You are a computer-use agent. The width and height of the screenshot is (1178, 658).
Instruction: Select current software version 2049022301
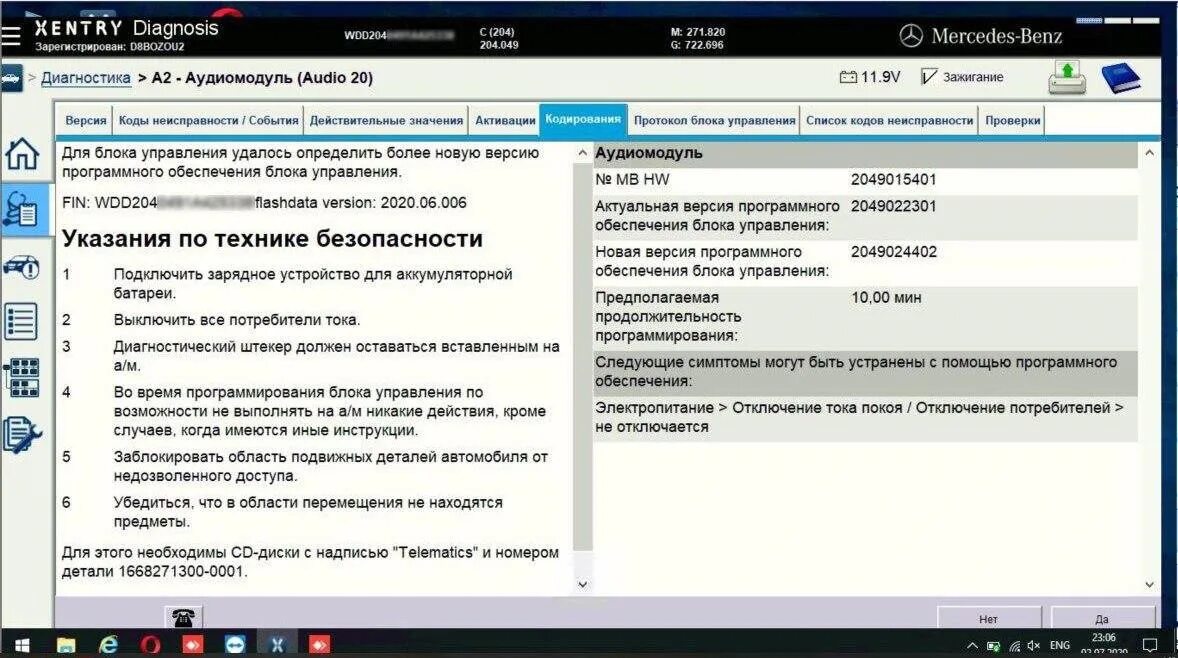894,206
